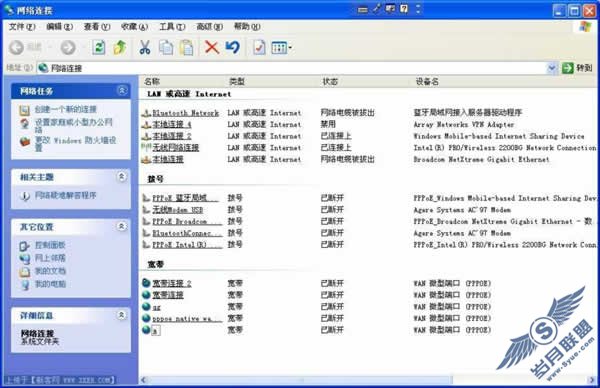Image resolution: width=600 pixels, height=388 pixels.
Task: Open the address bar dropdown arrow
Action: [x=551, y=68]
